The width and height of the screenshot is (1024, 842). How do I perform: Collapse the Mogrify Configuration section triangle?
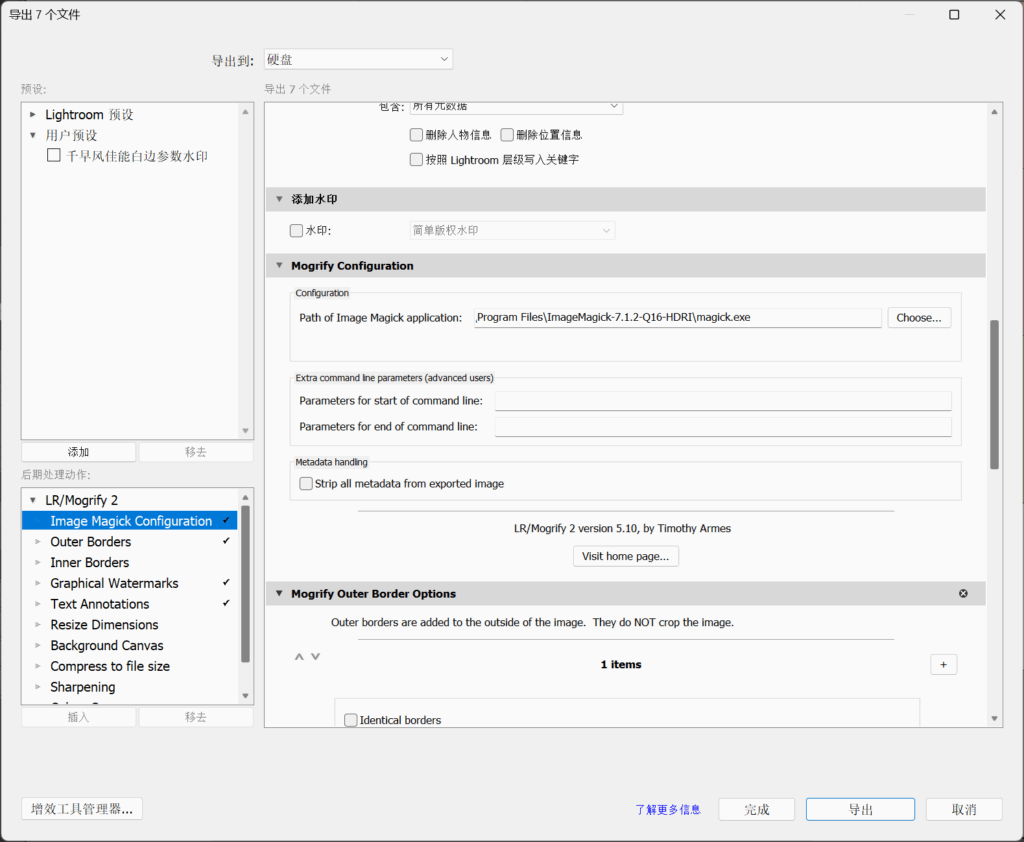(x=279, y=266)
